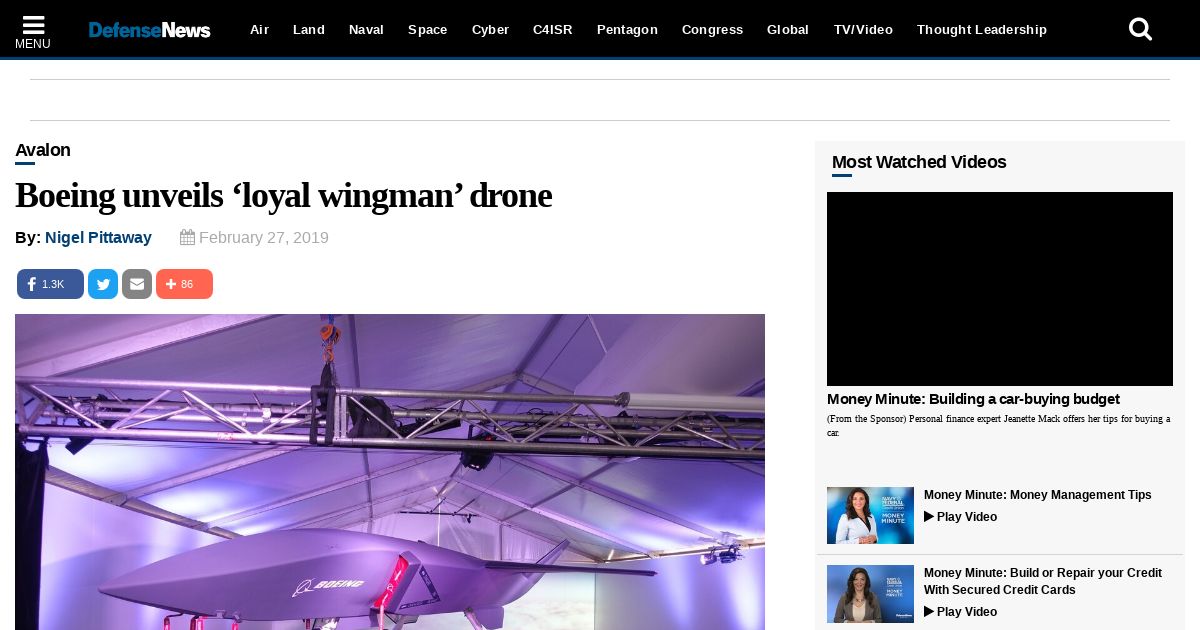Click 'Build or Repair your Credit' title
This screenshot has height=630, width=1200.
click(1043, 581)
